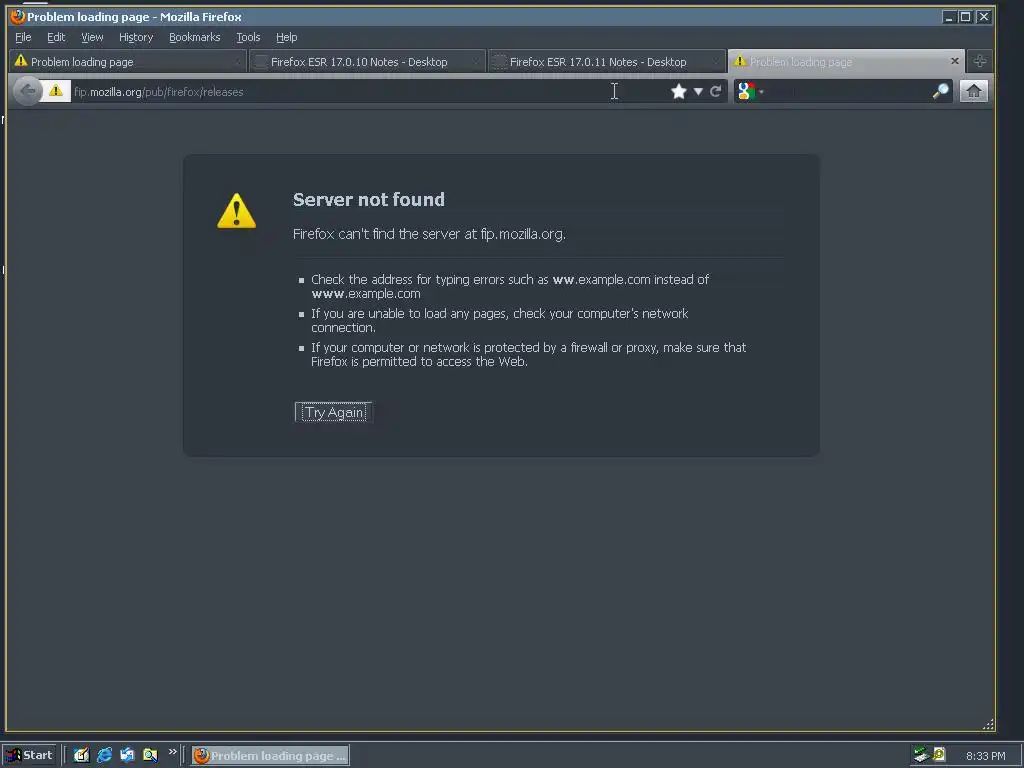This screenshot has width=1024, height=768.
Task: Open the Google search engine selector
Action: (x=750, y=91)
